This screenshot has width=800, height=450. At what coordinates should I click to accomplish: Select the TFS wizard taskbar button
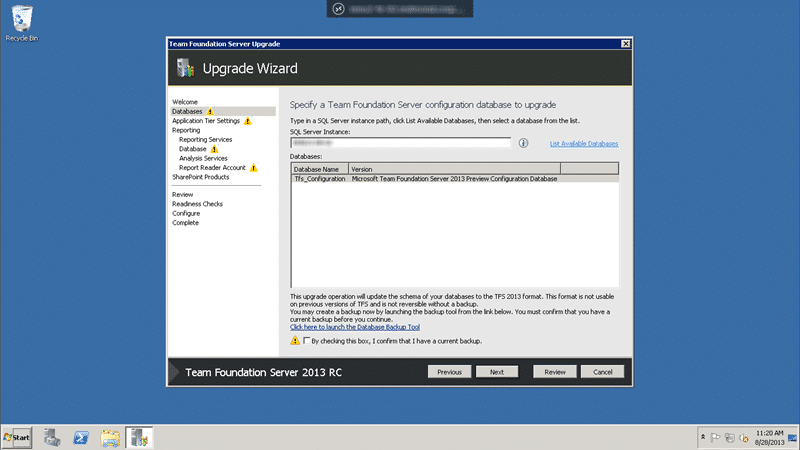click(x=139, y=438)
